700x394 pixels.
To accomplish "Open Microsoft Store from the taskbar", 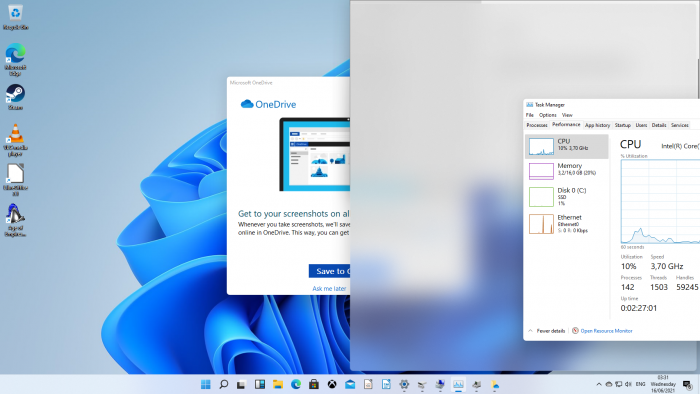I will [314, 384].
